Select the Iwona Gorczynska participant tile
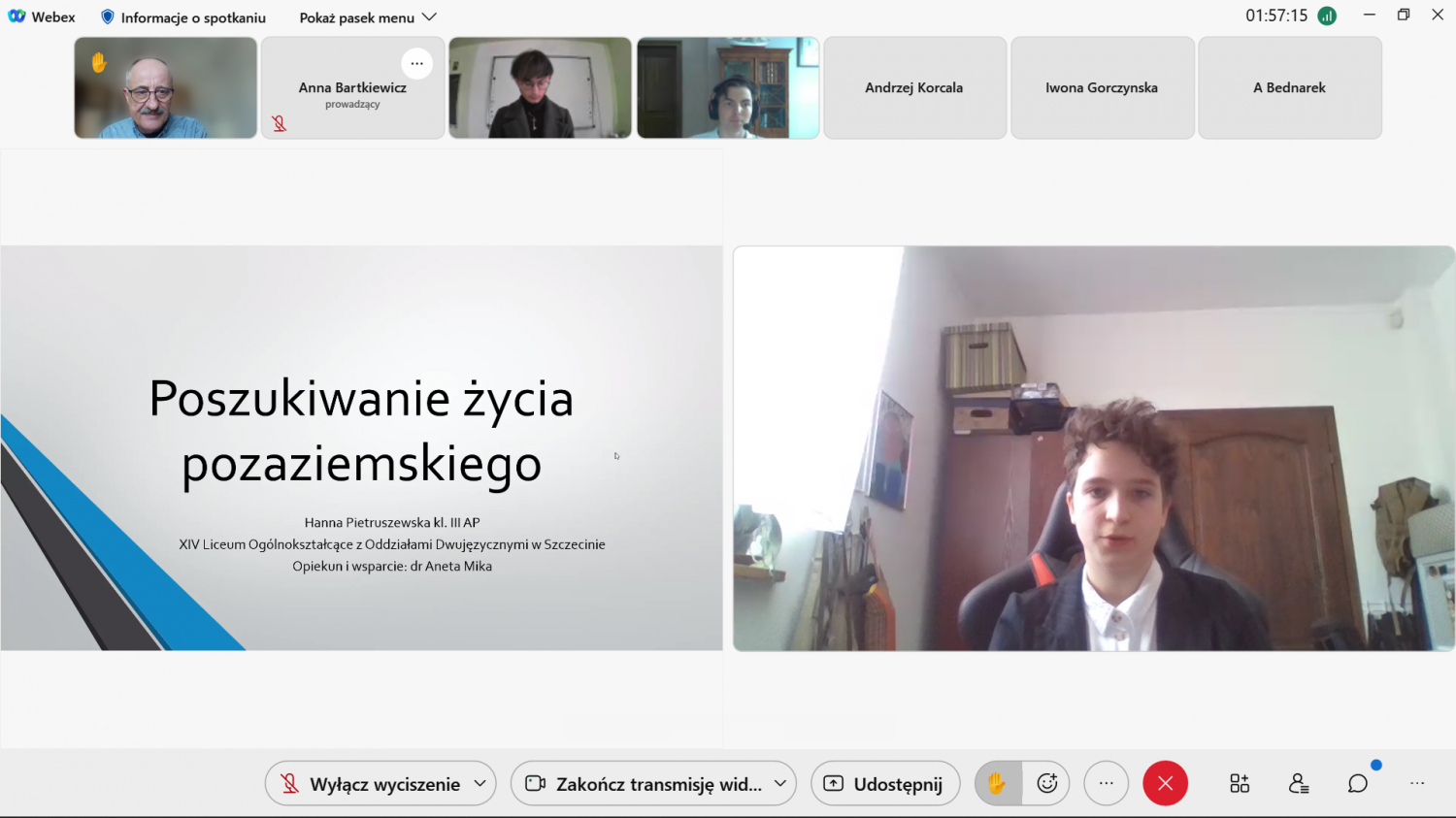Viewport: 1456px width, 818px height. (1102, 87)
